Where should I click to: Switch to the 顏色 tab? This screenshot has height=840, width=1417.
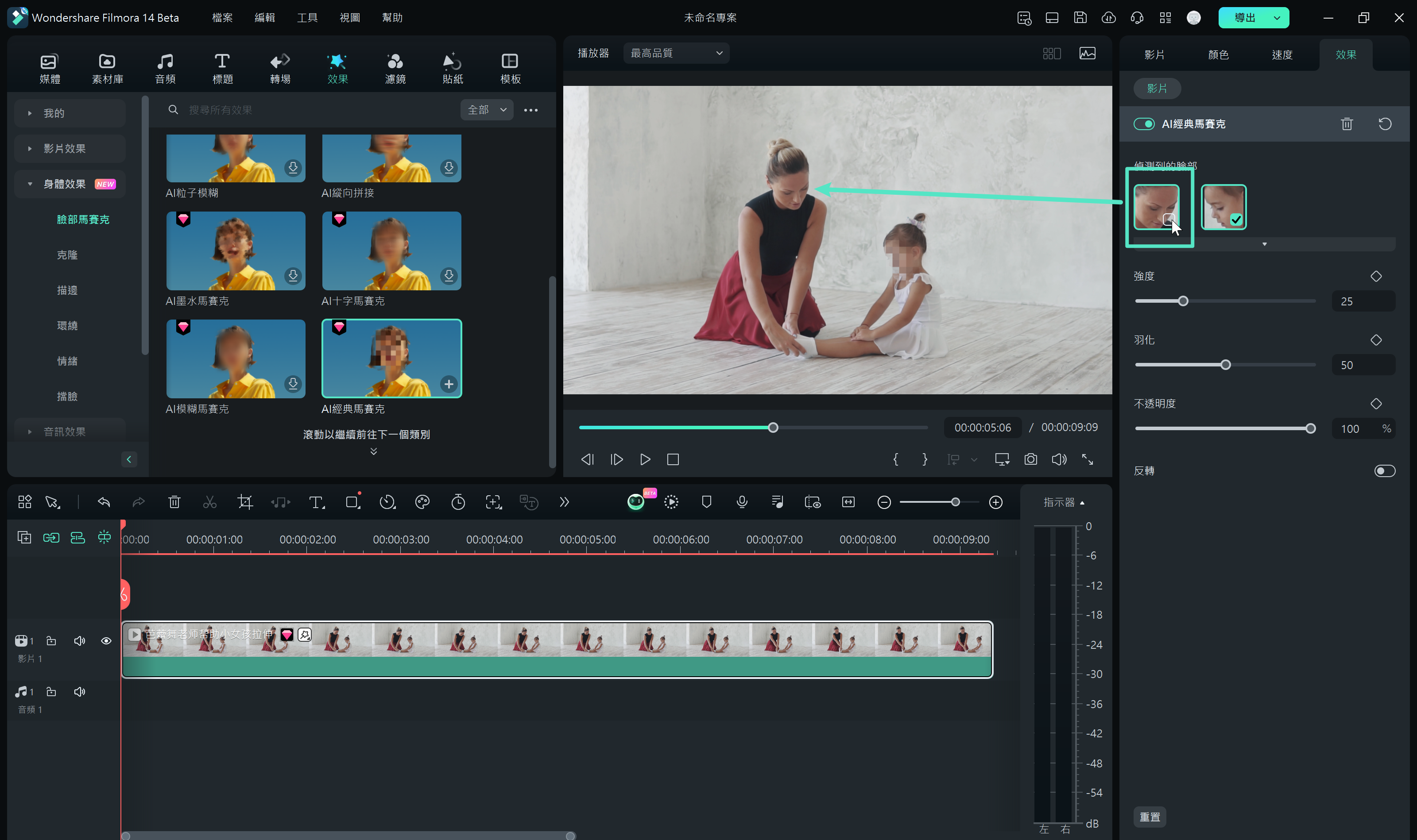point(1218,55)
